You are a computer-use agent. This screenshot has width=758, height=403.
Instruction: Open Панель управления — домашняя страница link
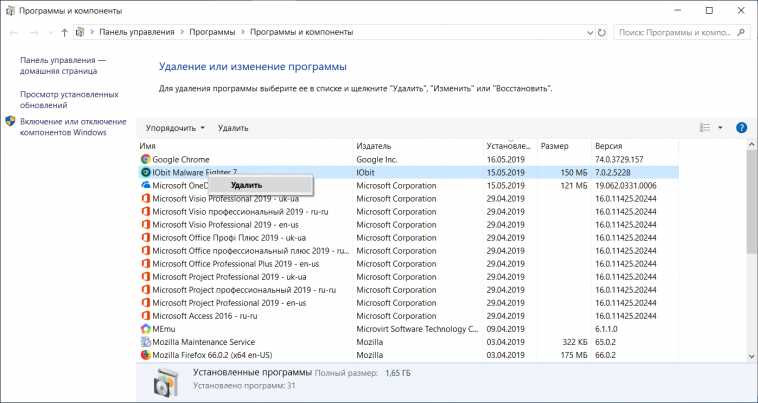(x=63, y=65)
